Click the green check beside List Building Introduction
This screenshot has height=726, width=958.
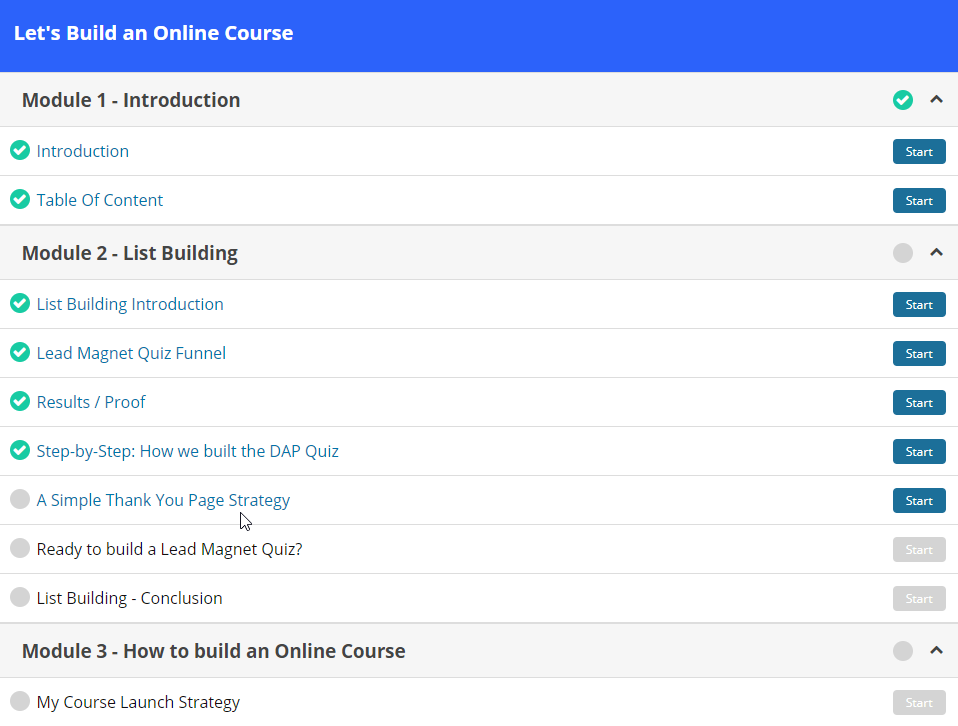click(20, 304)
